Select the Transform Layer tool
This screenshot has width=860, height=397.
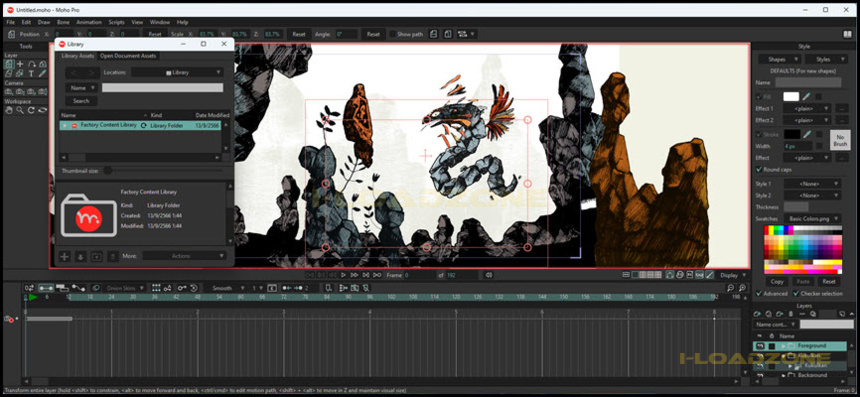tap(9, 64)
